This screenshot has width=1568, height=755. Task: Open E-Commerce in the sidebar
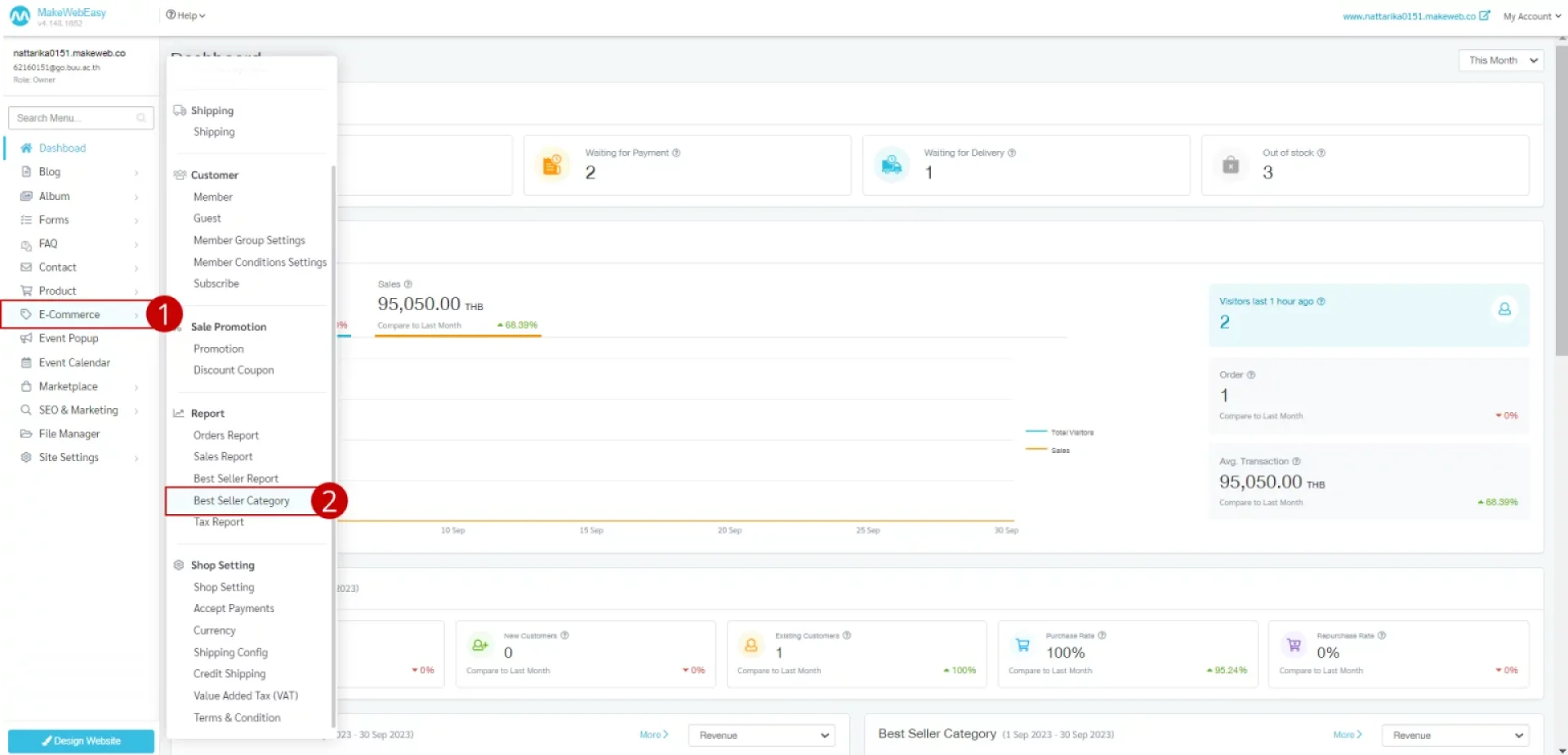(69, 315)
